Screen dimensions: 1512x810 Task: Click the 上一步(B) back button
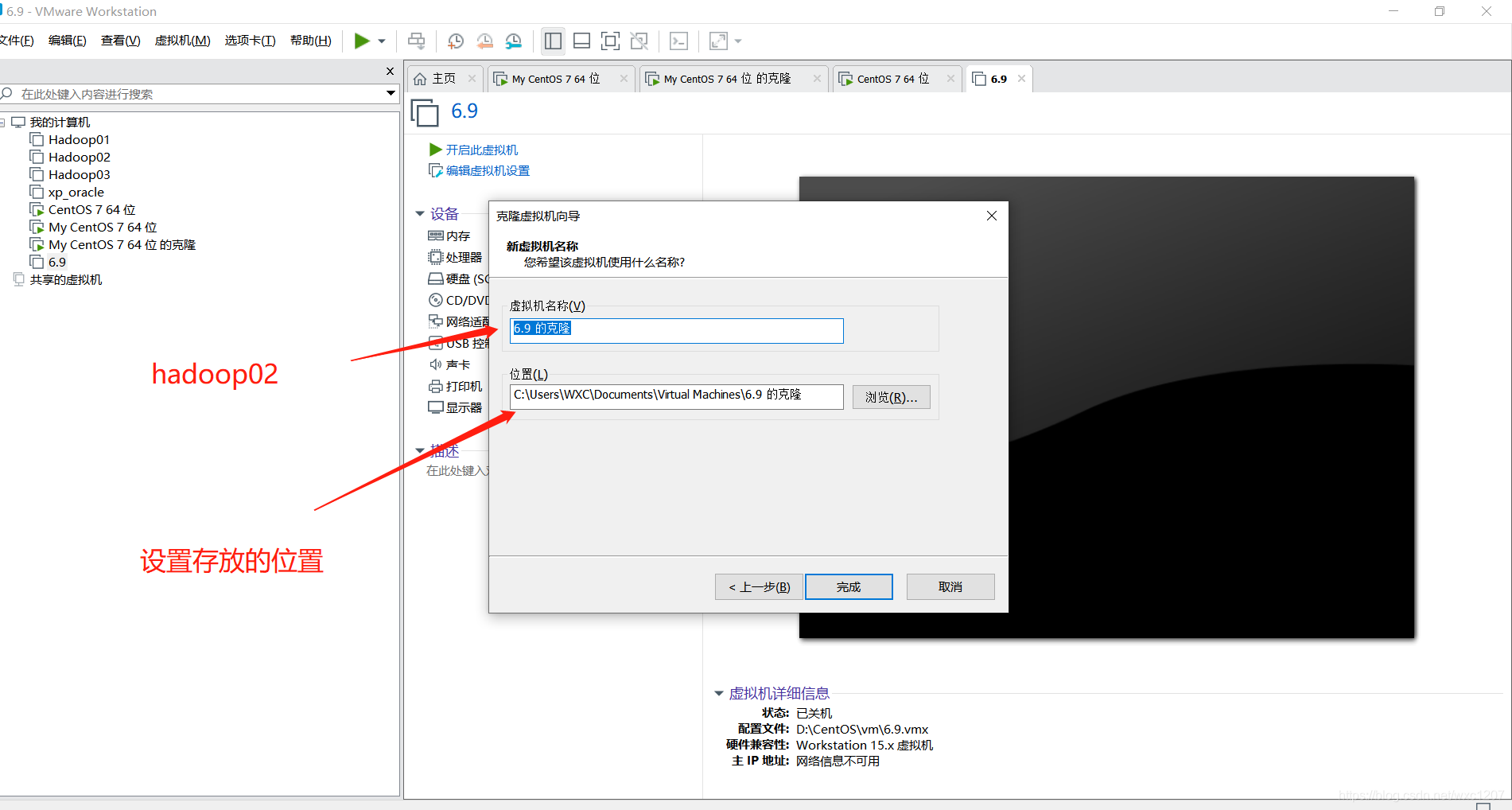759,587
